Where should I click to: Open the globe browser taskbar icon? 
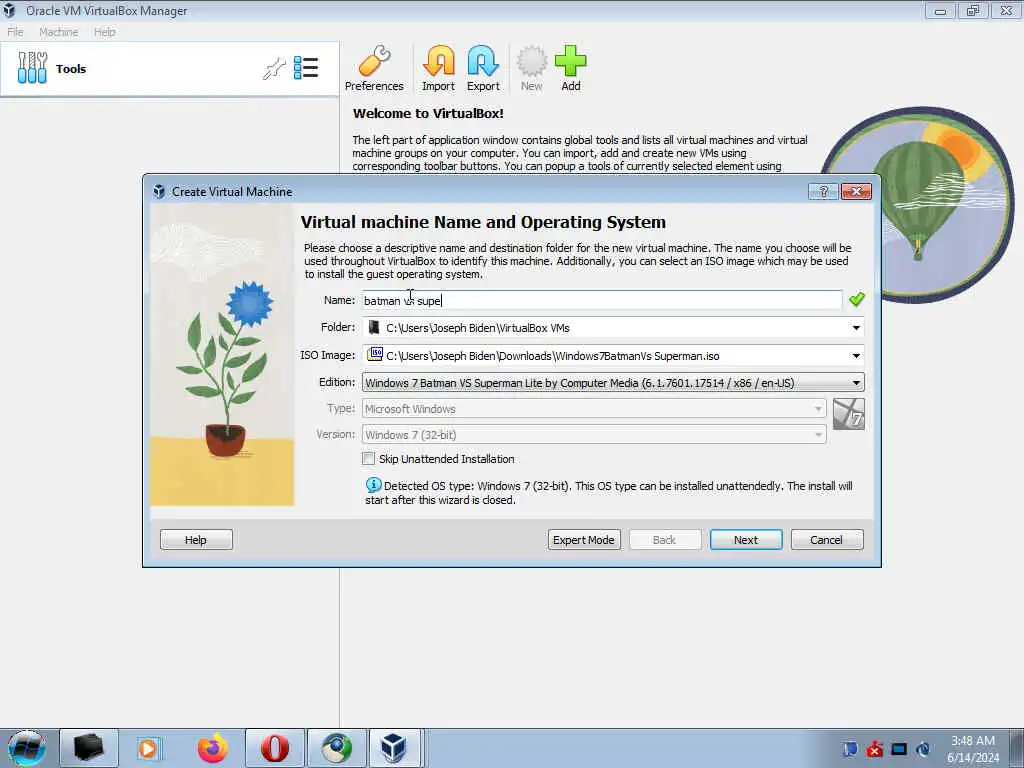(336, 748)
